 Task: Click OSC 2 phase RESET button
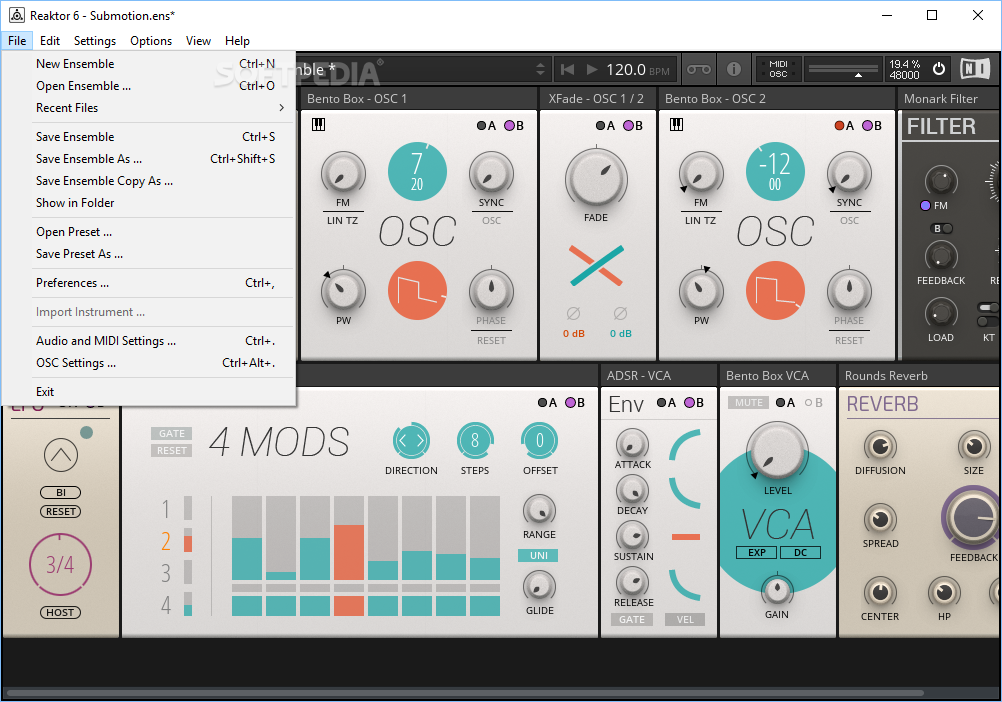coord(849,340)
